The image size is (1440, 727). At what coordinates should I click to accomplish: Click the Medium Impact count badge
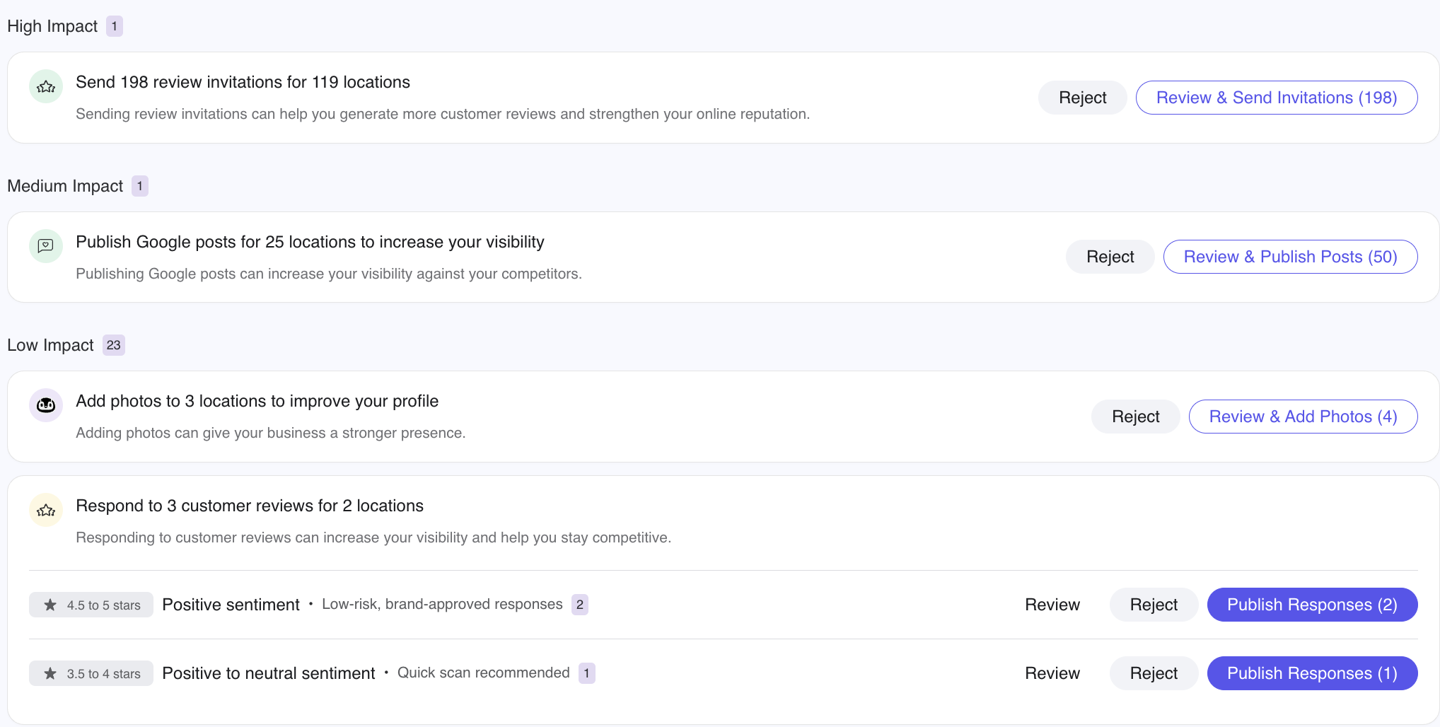point(140,186)
